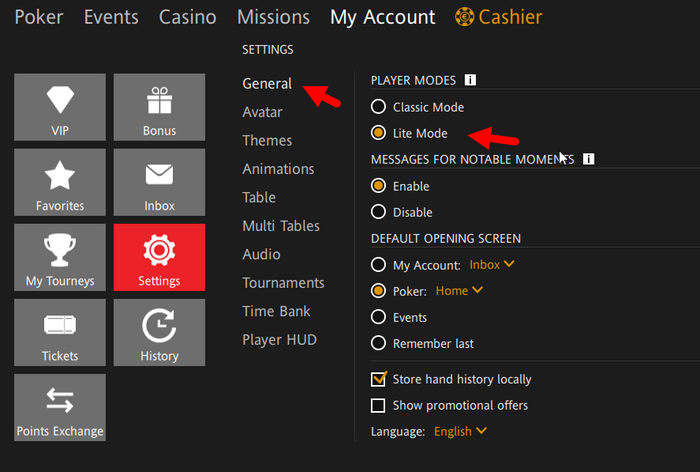Image resolution: width=700 pixels, height=472 pixels.
Task: Go to the Casino top menu
Action: pos(188,17)
